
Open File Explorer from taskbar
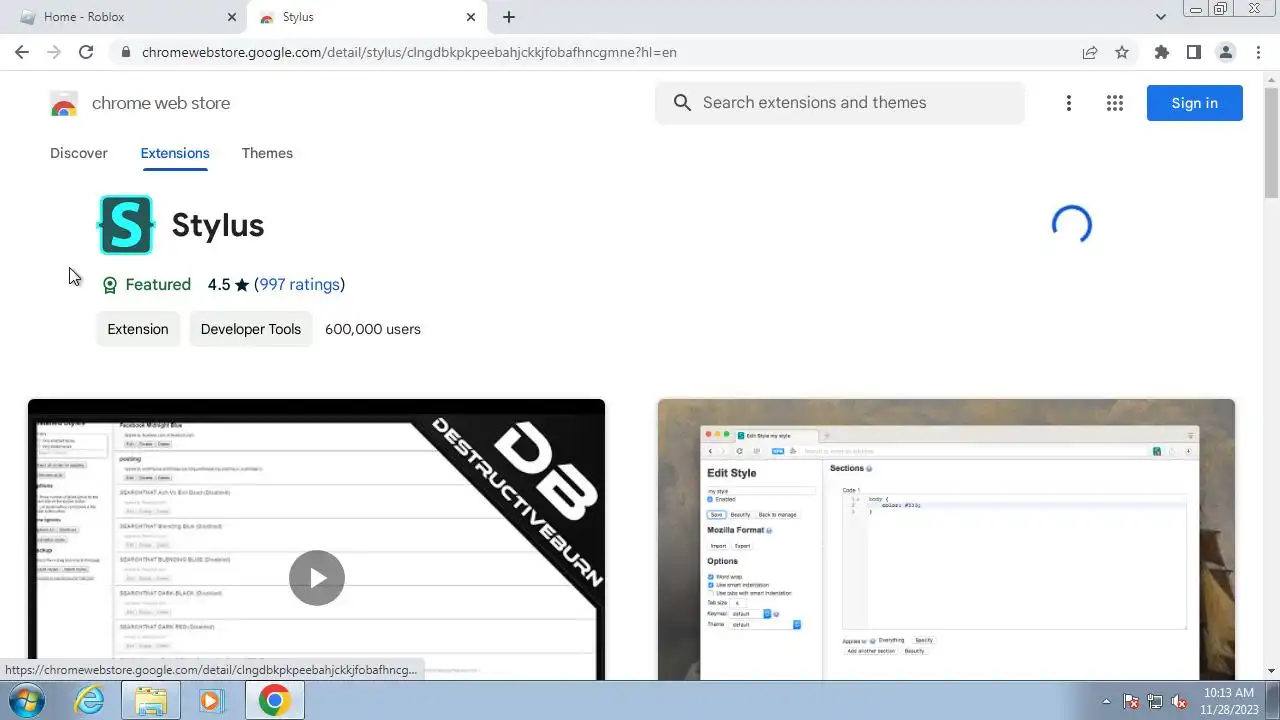point(151,701)
